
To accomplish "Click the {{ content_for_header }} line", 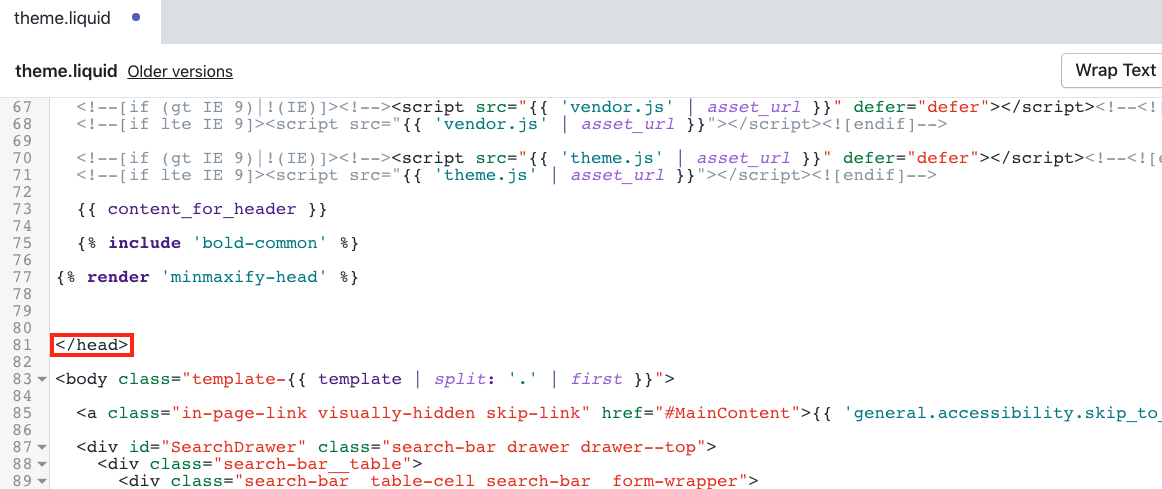I will click(x=202, y=210).
